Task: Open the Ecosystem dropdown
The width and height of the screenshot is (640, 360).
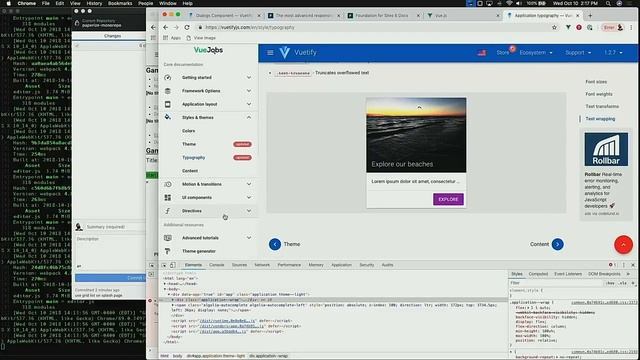Action: coord(536,53)
